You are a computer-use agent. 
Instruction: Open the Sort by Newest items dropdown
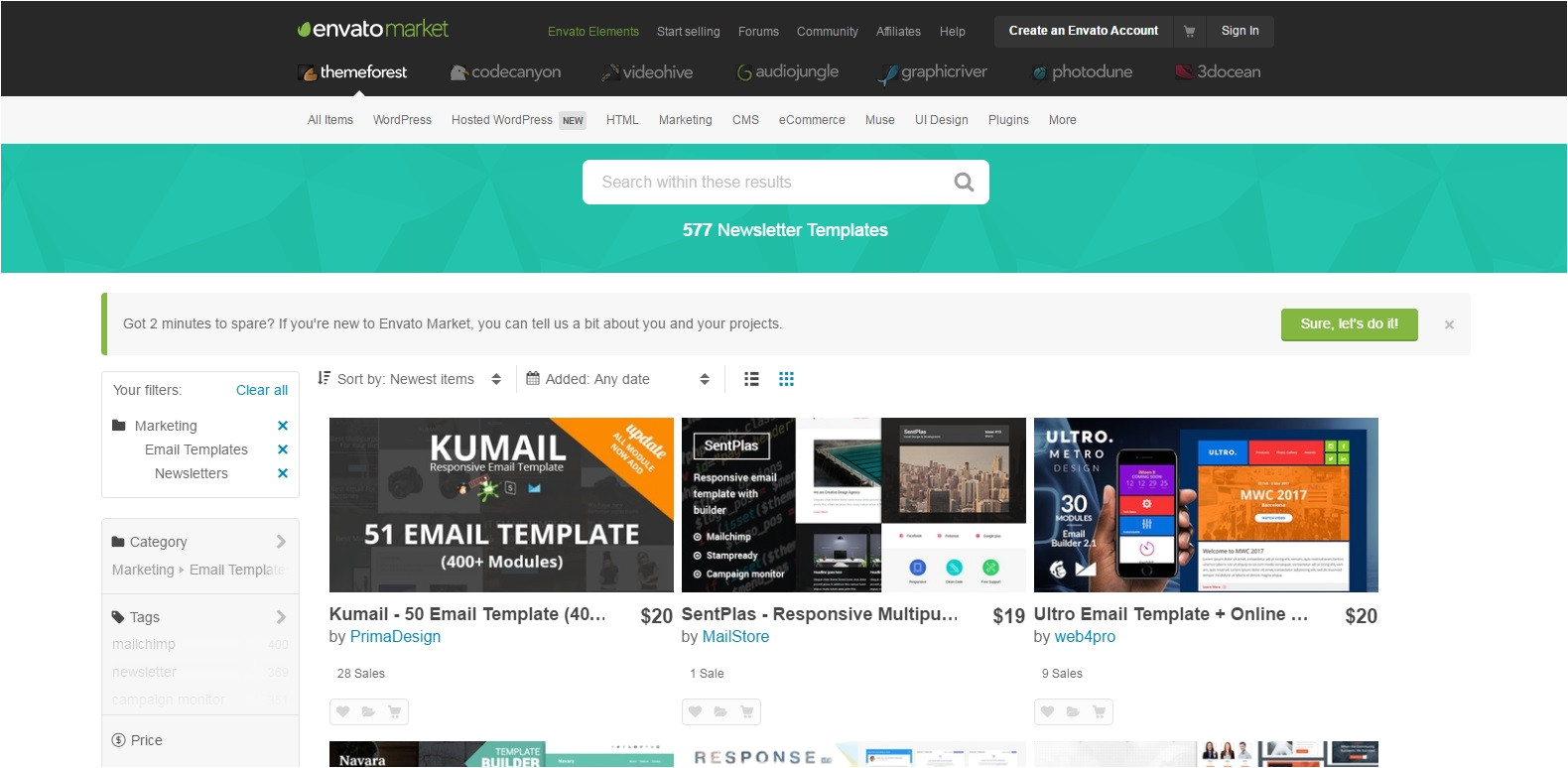coord(409,379)
